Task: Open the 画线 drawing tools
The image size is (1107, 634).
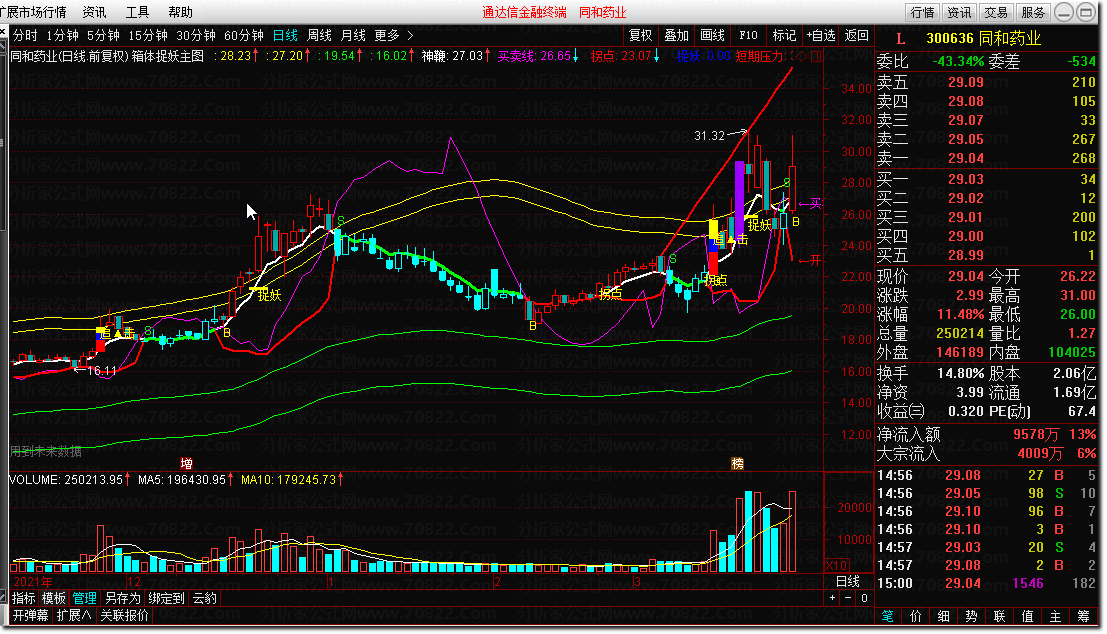Action: click(x=712, y=35)
